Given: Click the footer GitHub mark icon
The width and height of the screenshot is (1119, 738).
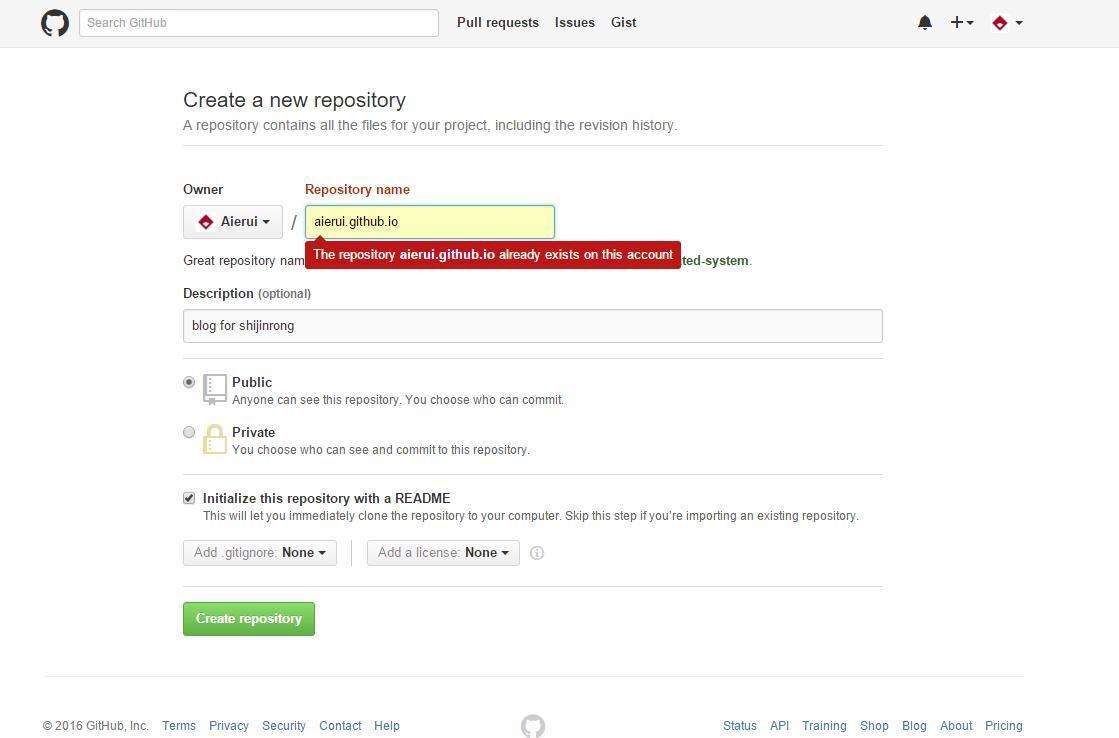Looking at the screenshot, I should pos(533,726).
